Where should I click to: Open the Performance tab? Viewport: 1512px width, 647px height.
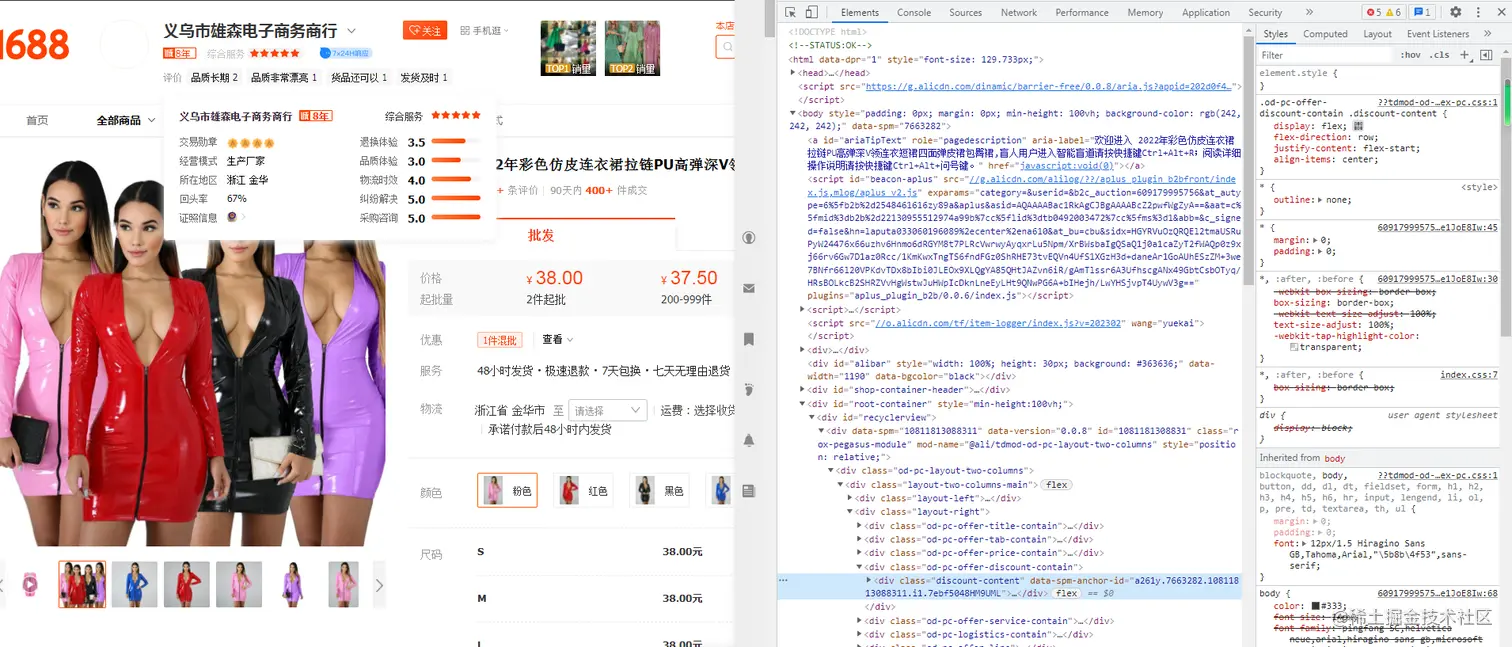tap(1081, 12)
